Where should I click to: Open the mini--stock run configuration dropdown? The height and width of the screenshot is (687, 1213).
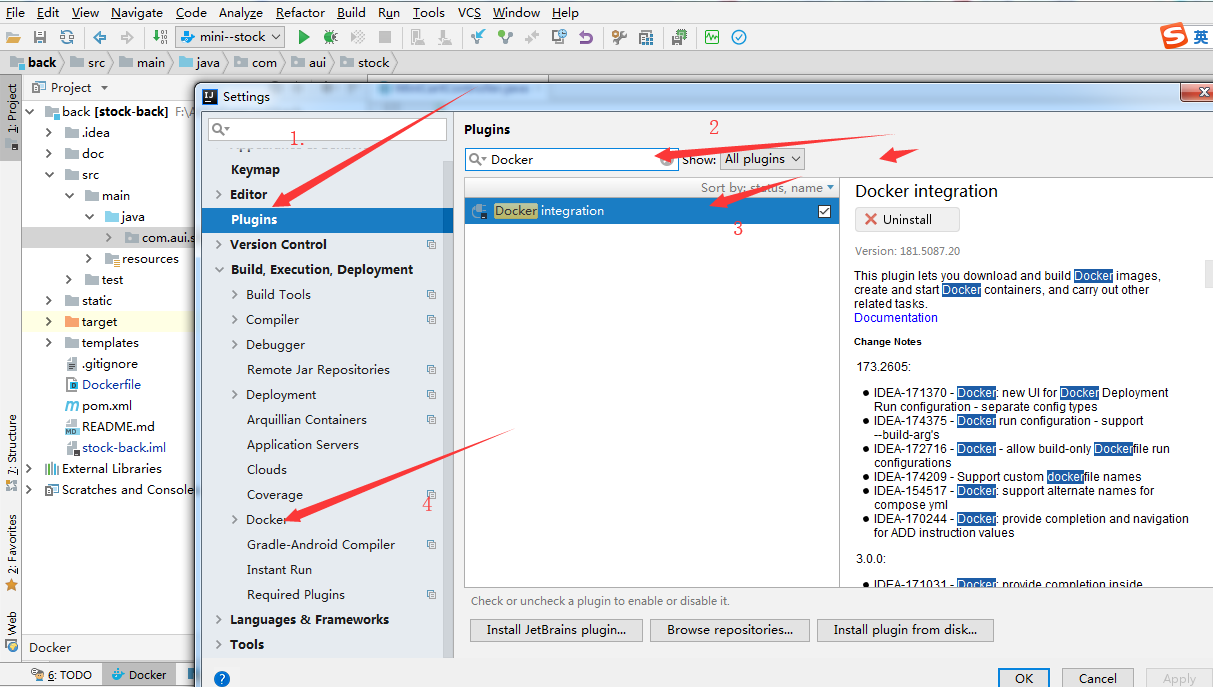230,37
